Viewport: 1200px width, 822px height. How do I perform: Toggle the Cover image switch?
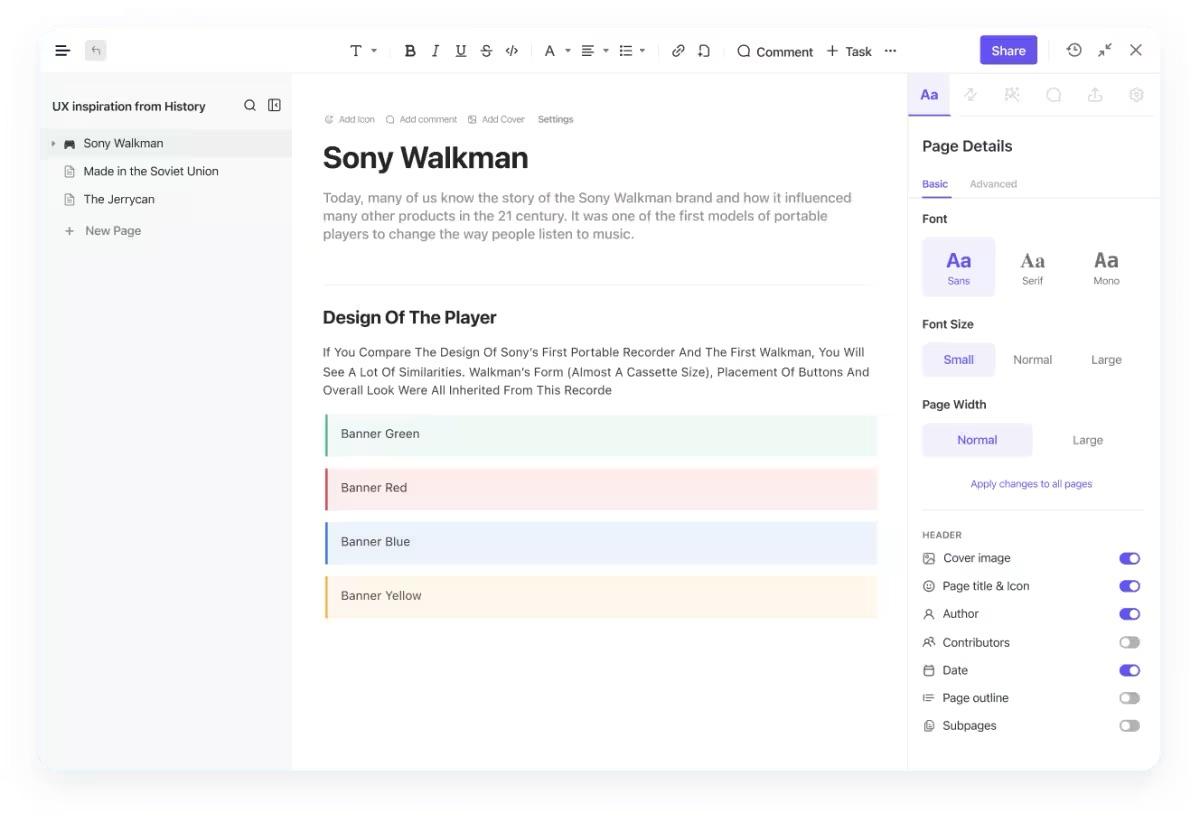(1129, 559)
